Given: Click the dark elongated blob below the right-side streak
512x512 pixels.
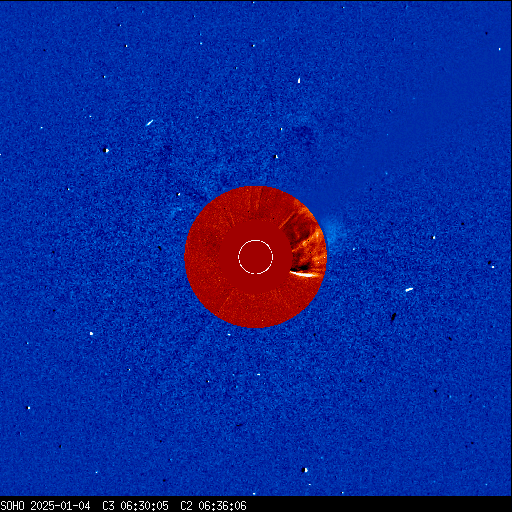Looking at the screenshot, I should pos(394,316).
